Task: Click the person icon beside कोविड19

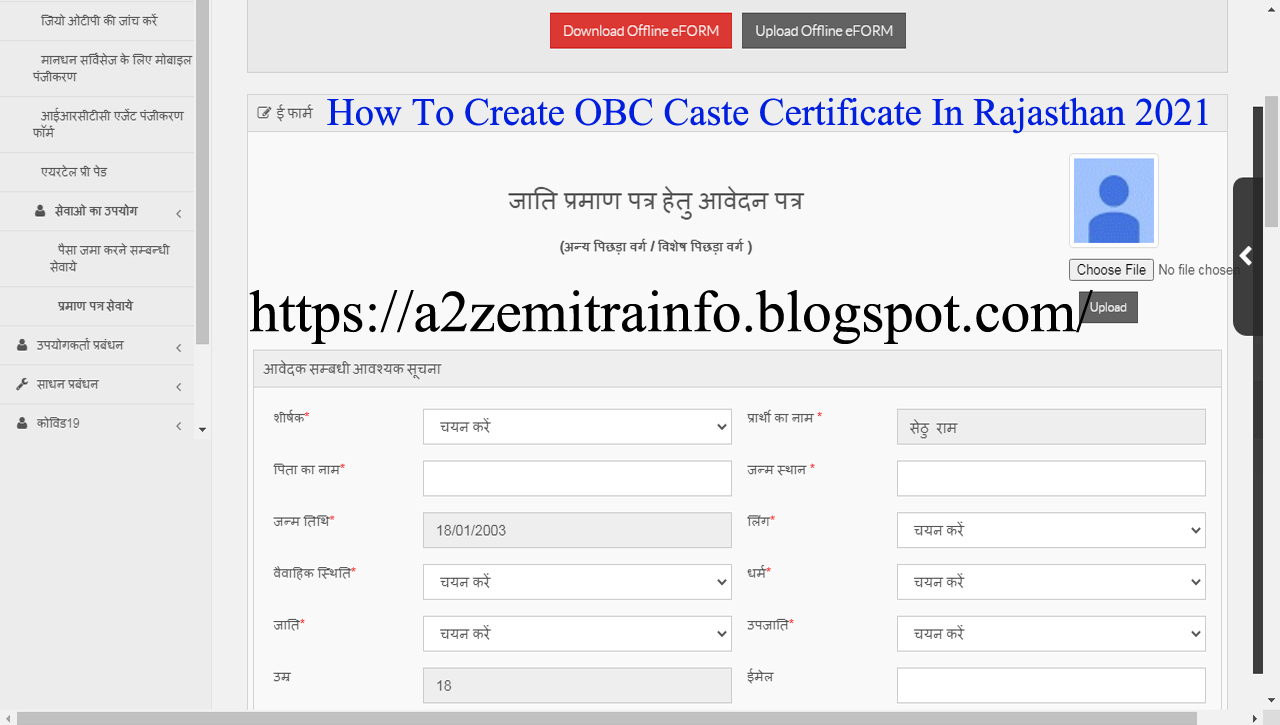Action: 22,423
